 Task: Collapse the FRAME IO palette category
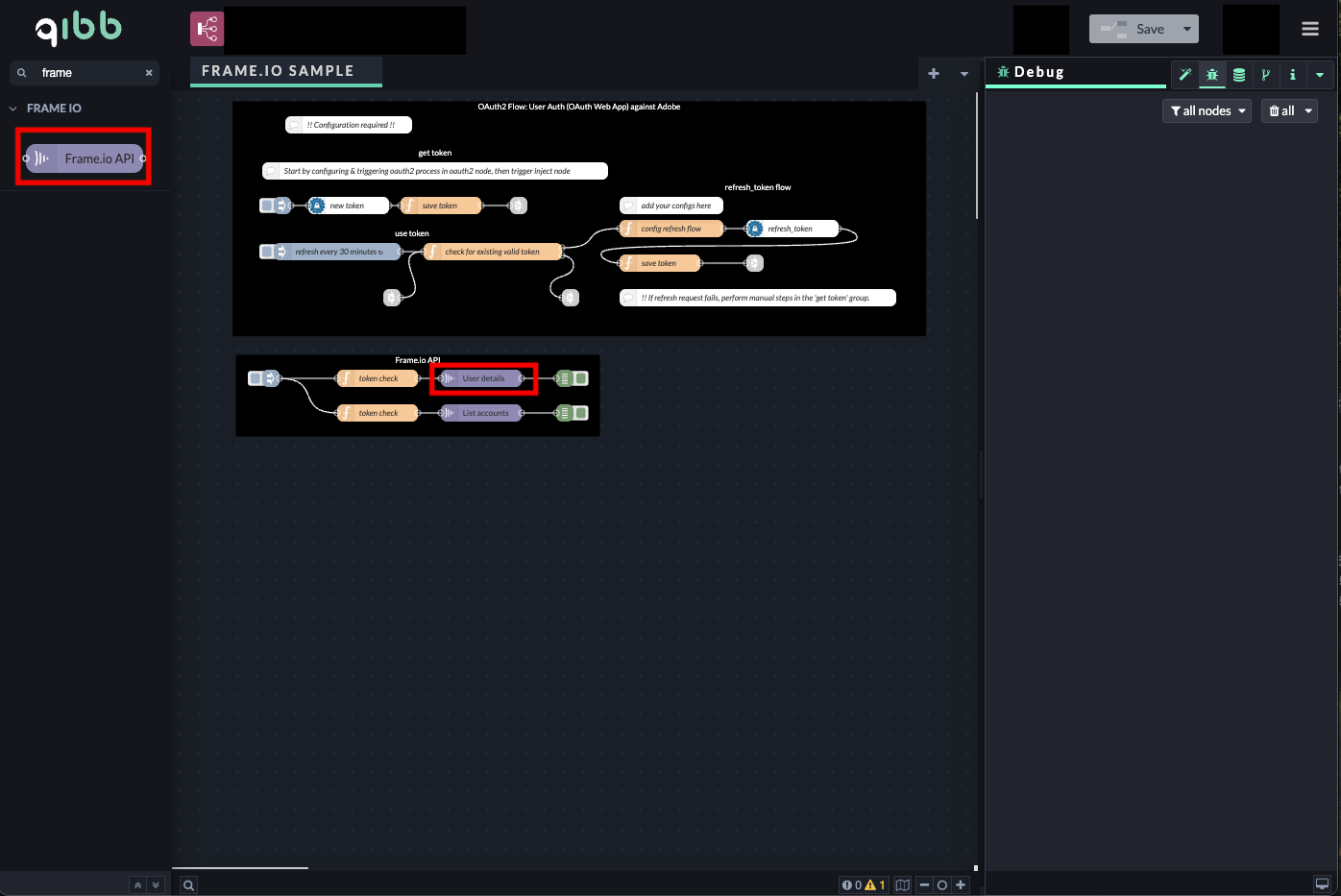click(x=12, y=108)
